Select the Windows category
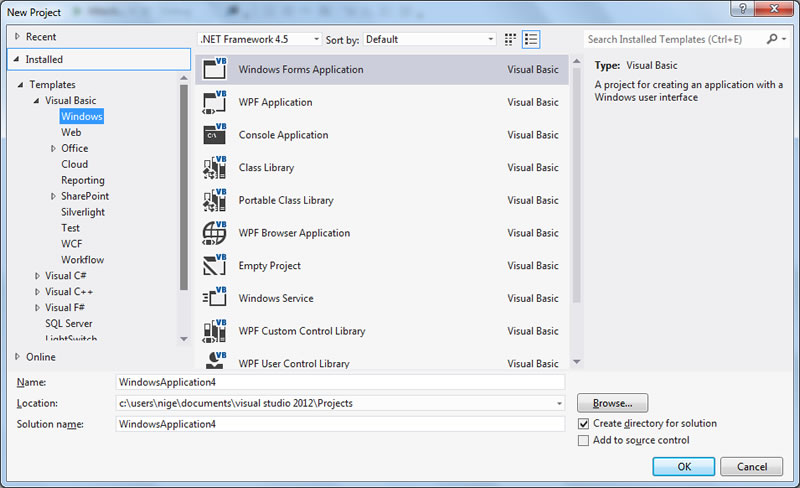800x488 pixels. coord(82,116)
